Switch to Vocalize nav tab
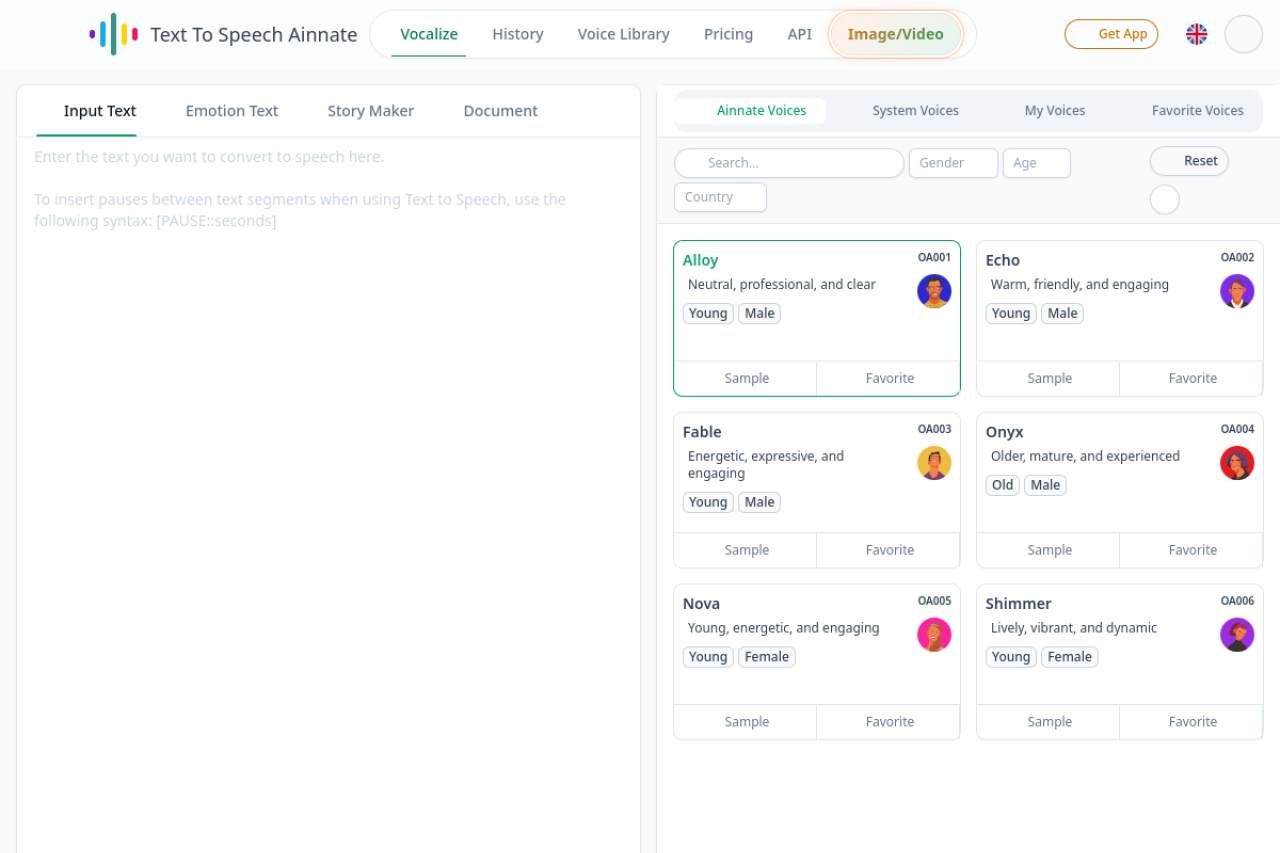The height and width of the screenshot is (853, 1280). 429,34
